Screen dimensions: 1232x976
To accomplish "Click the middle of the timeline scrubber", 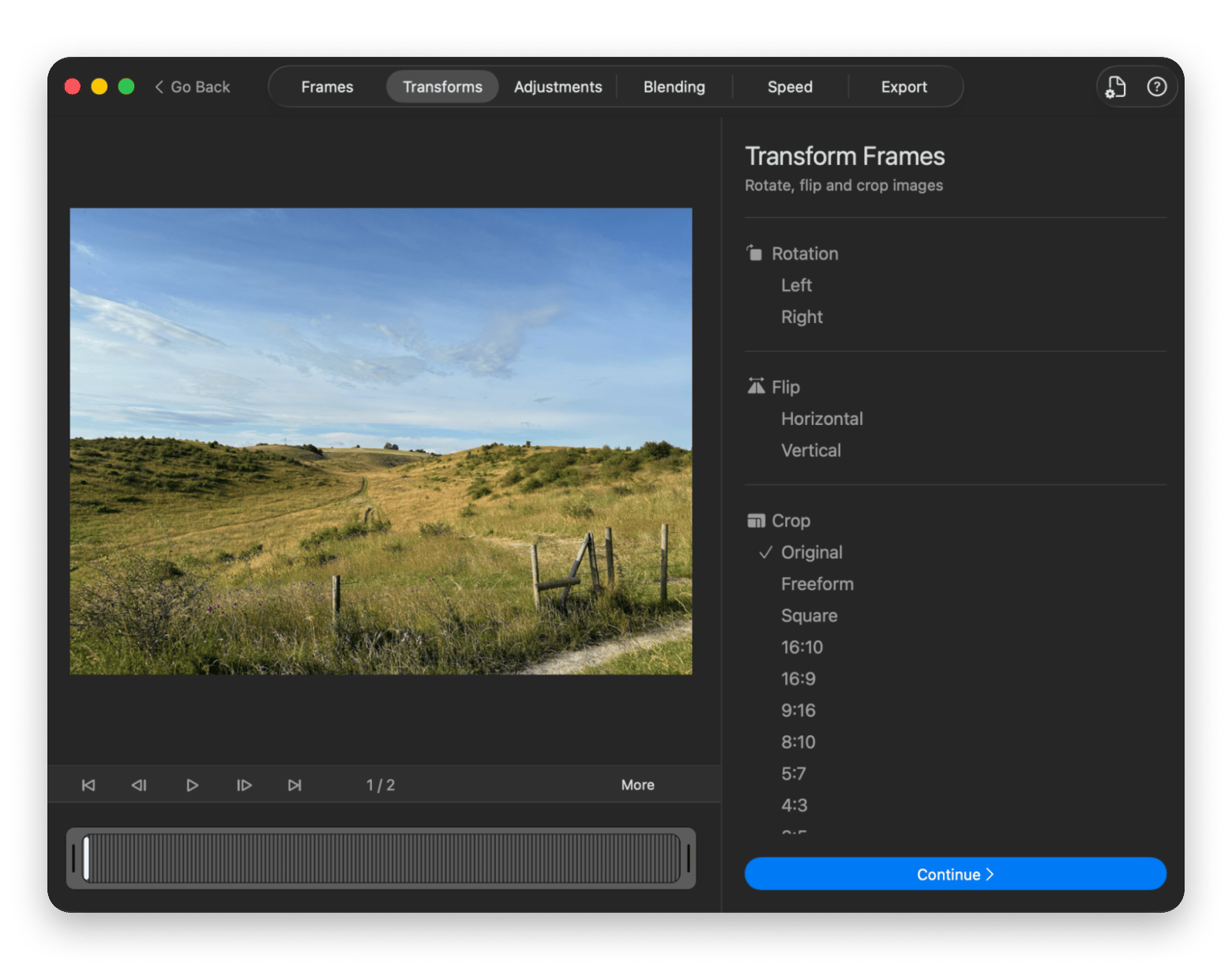I will (381, 858).
